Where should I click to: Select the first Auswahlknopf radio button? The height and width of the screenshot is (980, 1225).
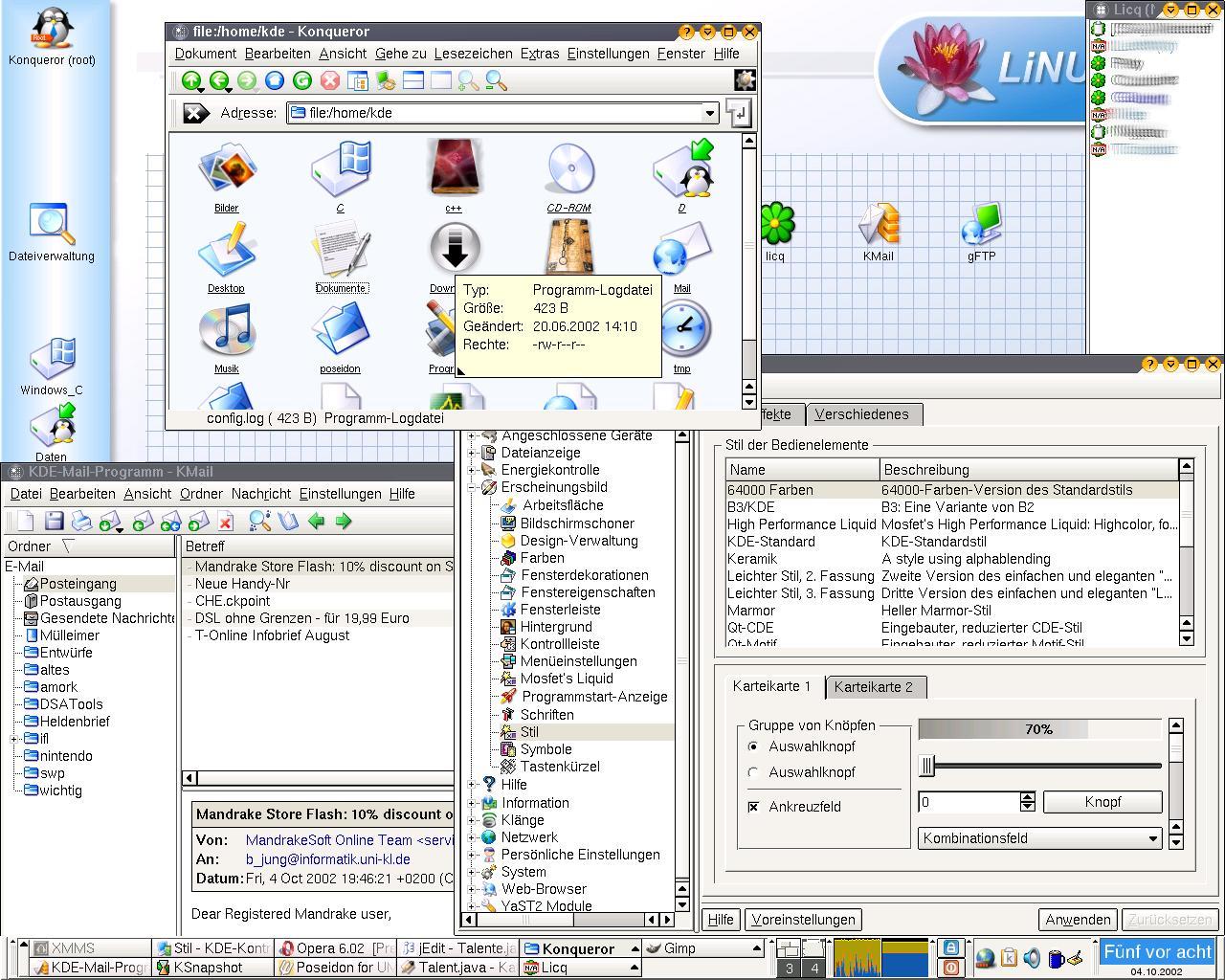tap(753, 746)
